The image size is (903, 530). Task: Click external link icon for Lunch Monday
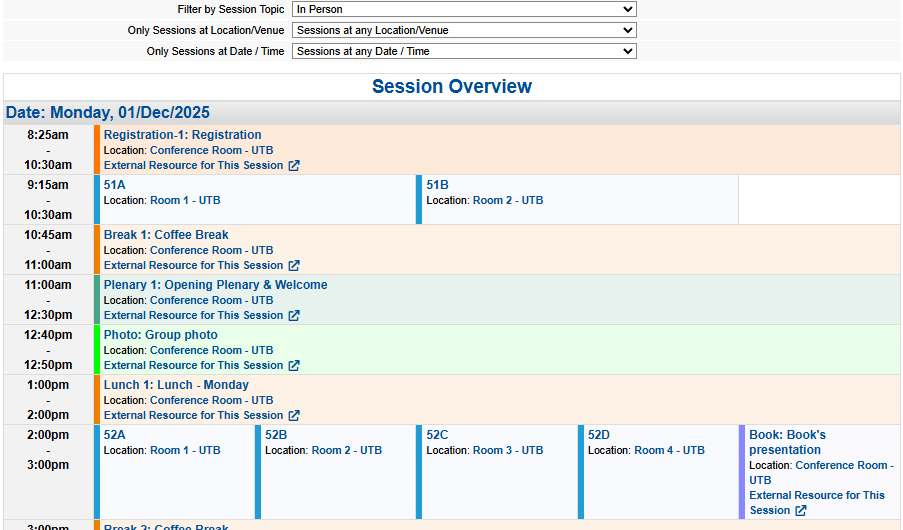click(x=294, y=416)
